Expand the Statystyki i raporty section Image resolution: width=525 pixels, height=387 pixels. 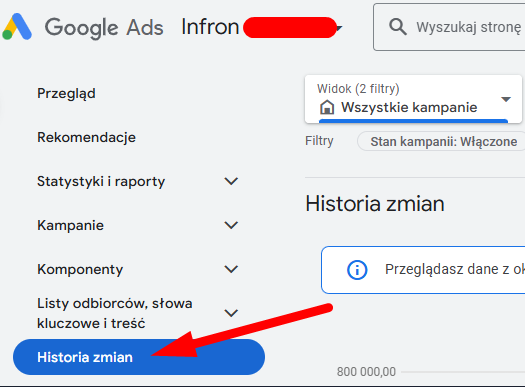coord(231,181)
